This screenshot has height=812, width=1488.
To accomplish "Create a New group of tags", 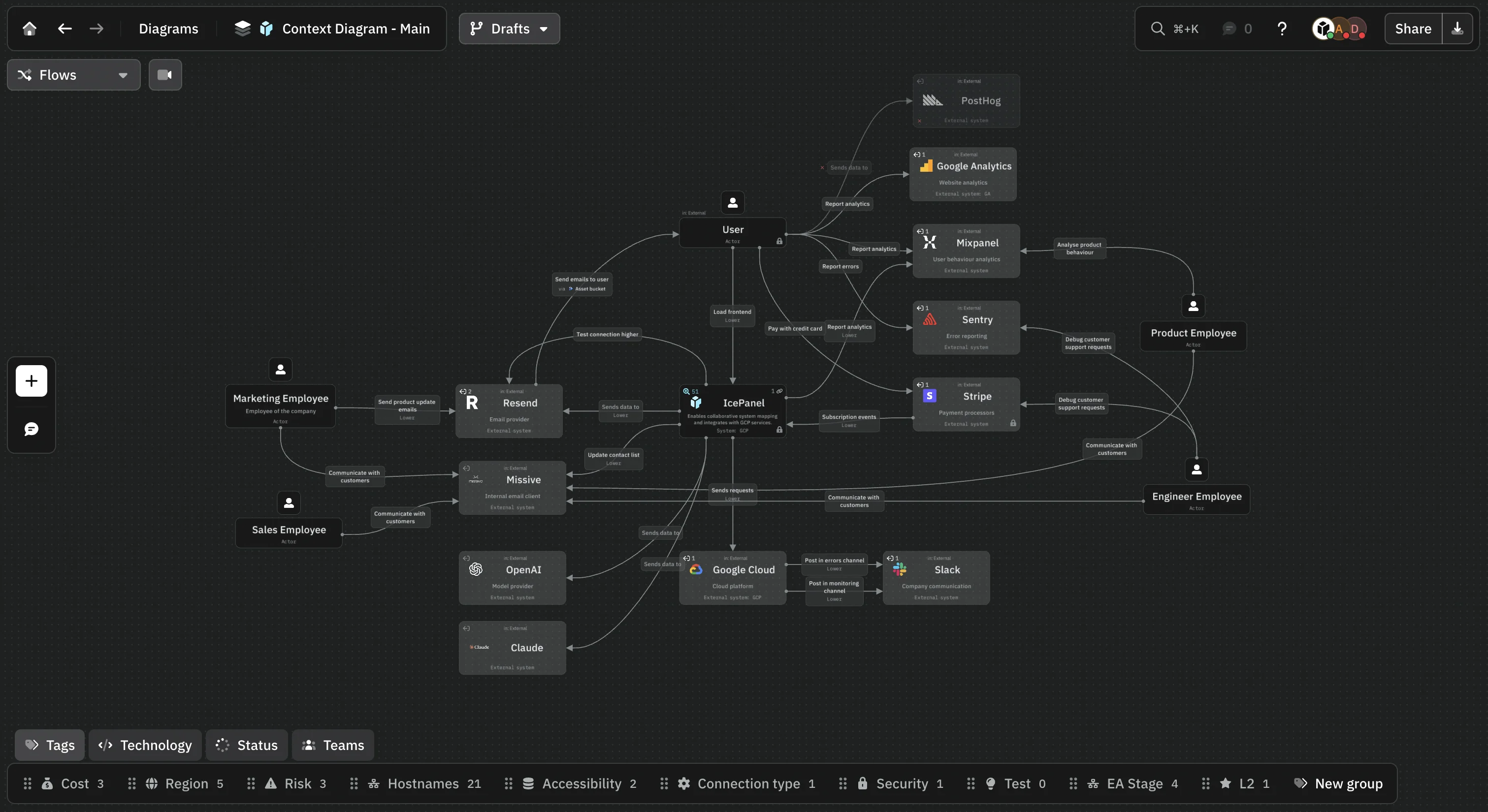I will click(x=1338, y=783).
